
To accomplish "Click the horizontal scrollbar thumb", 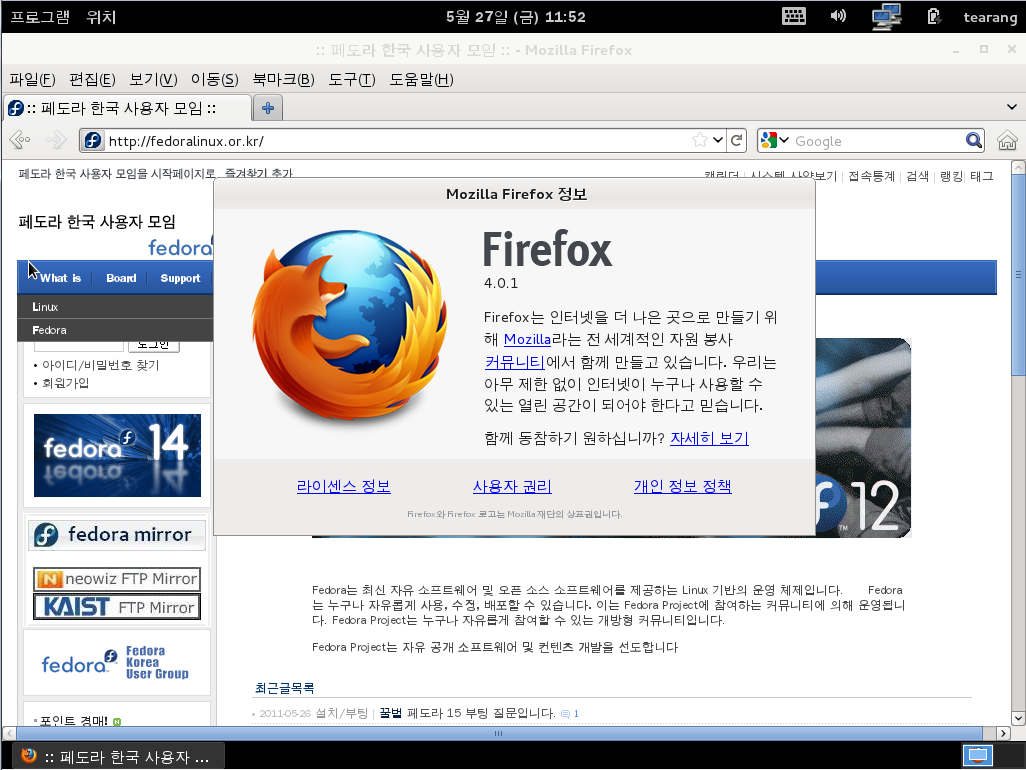I will click(500, 733).
